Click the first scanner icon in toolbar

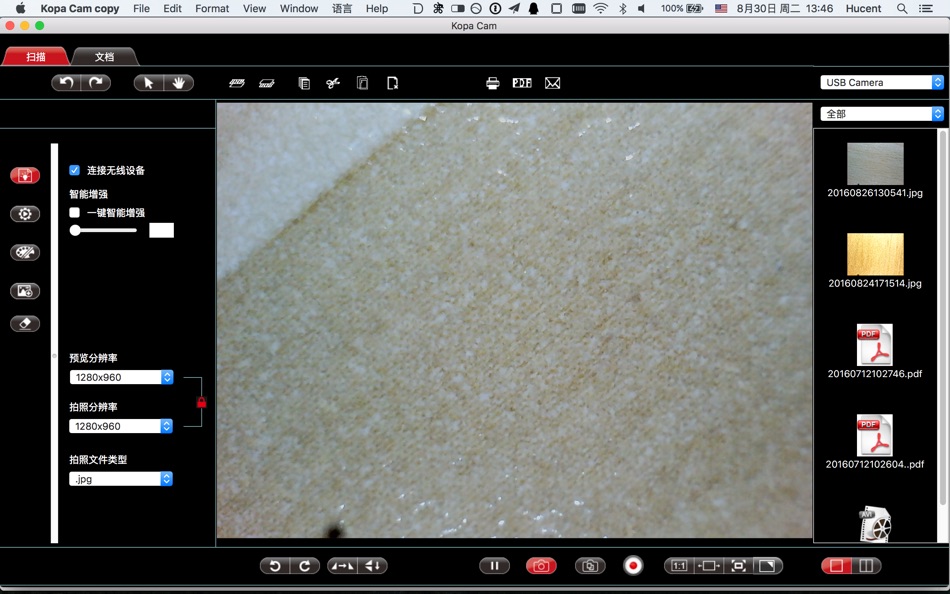[237, 83]
